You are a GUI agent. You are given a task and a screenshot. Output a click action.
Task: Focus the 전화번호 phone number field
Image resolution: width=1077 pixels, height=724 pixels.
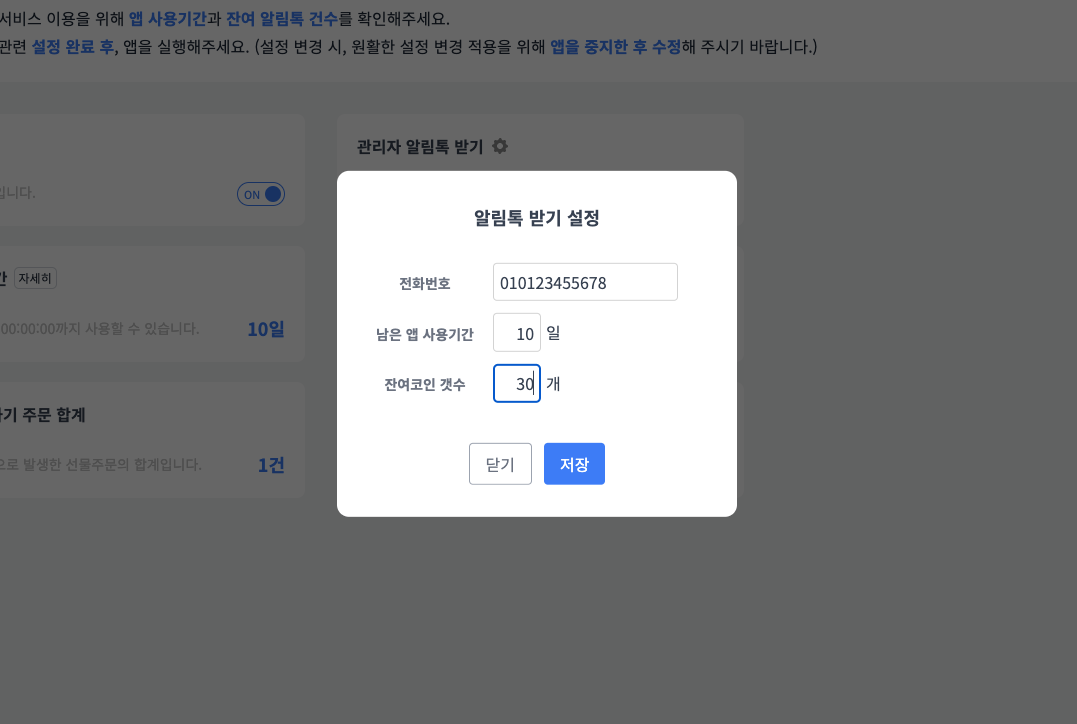(x=585, y=282)
